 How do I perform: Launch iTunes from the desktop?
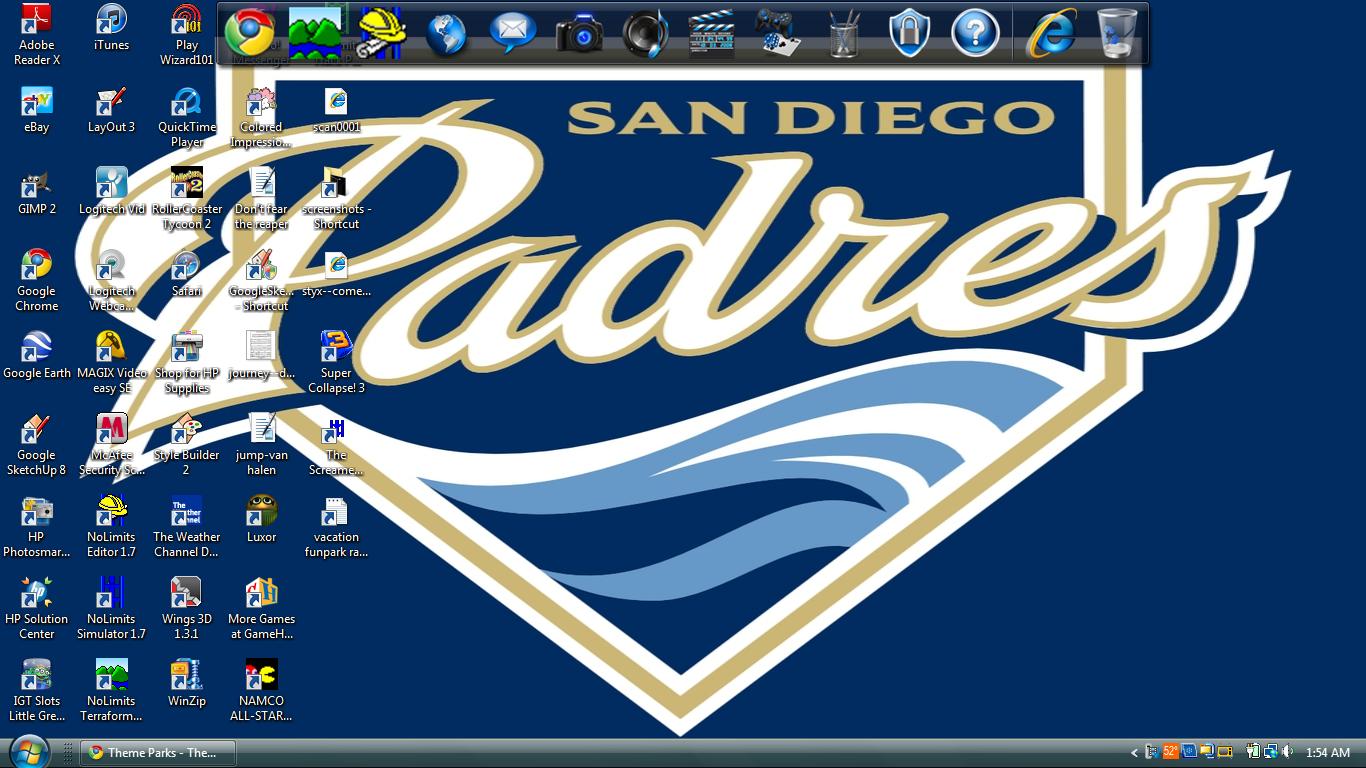coord(111,28)
